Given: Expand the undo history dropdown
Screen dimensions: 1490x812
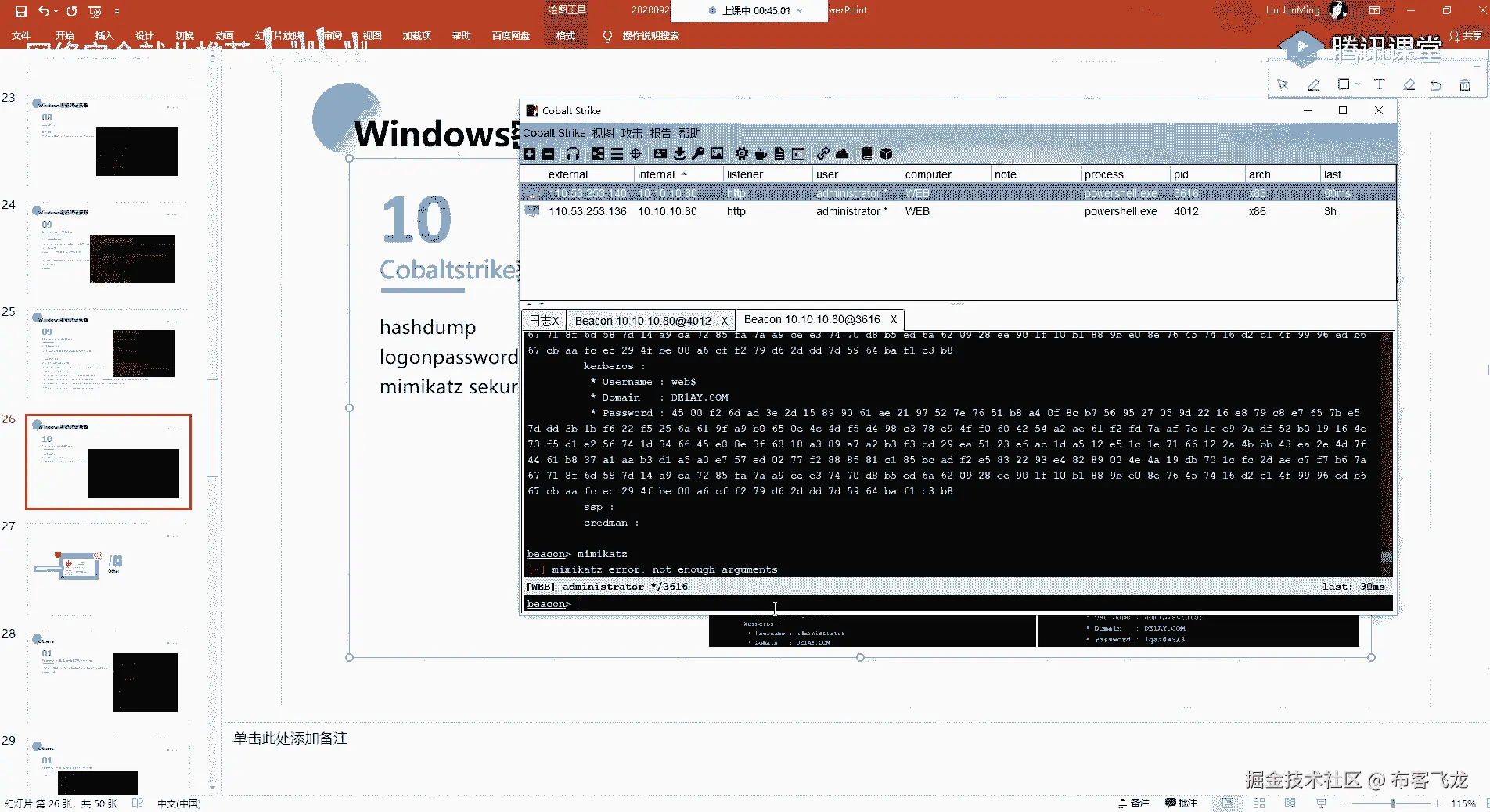Looking at the screenshot, I should 56,11.
